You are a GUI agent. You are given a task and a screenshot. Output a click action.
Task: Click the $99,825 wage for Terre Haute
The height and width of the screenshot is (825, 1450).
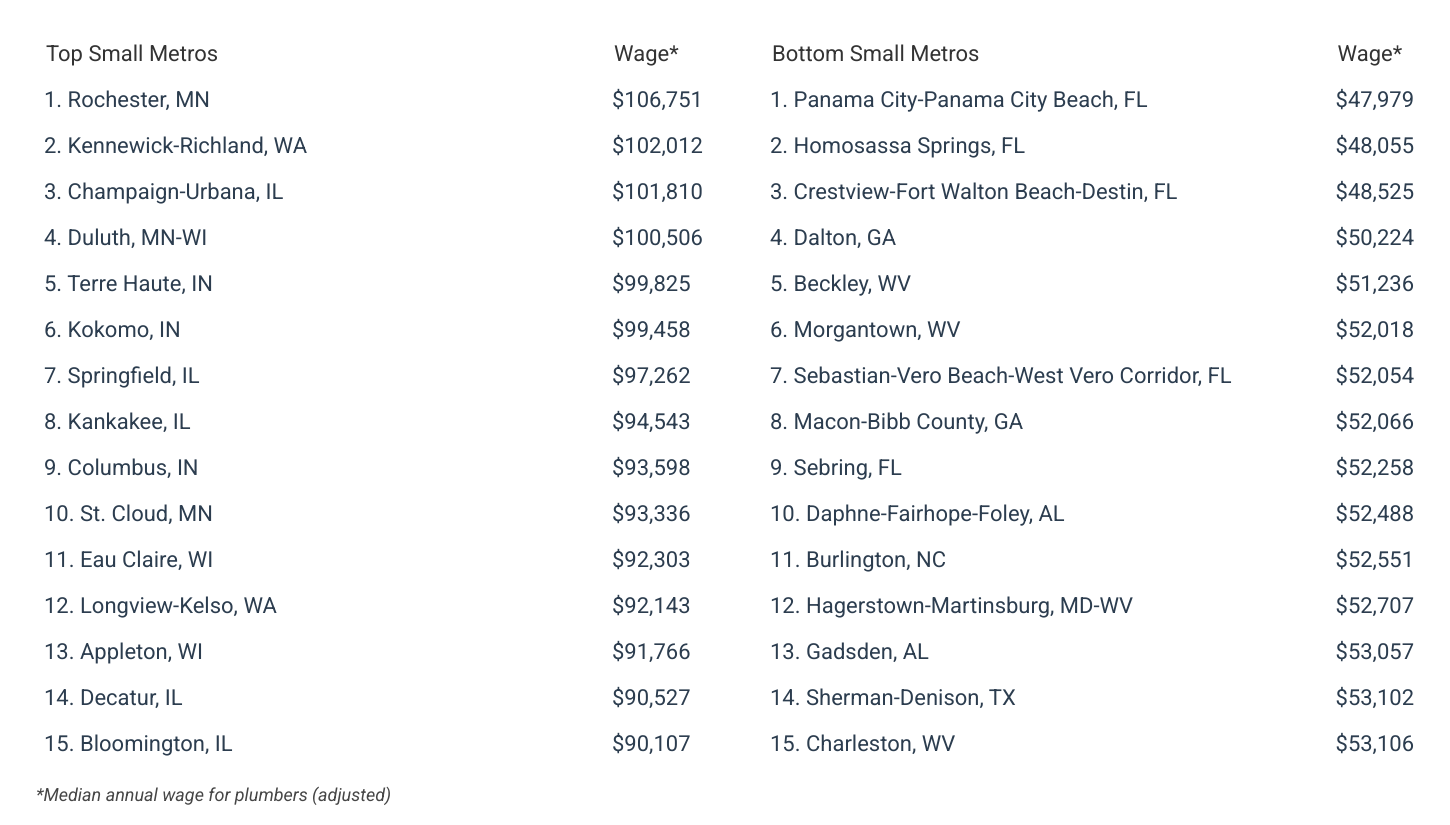tap(651, 284)
